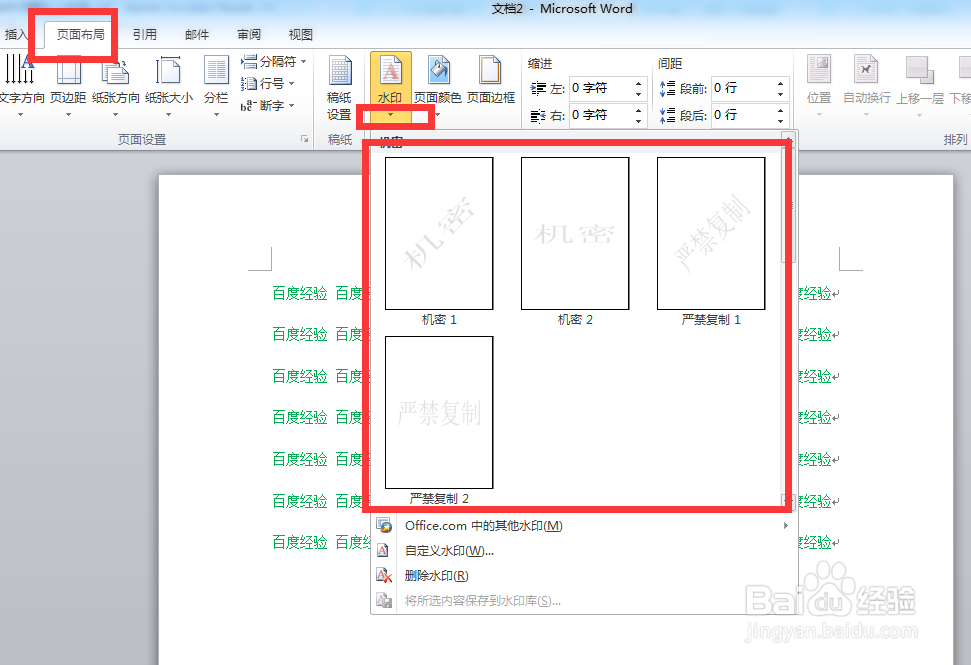The image size is (971, 665).
Task: Decrease spacing after with down spinner
Action: 780,121
